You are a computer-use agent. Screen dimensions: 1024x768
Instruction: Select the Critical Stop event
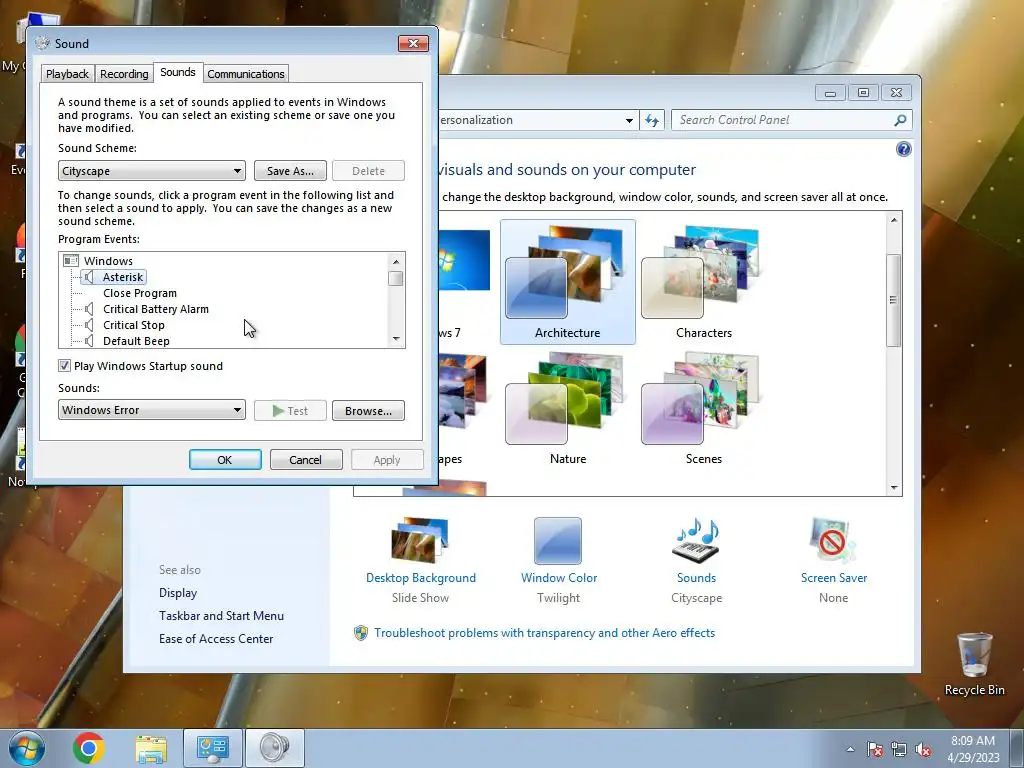pos(134,325)
